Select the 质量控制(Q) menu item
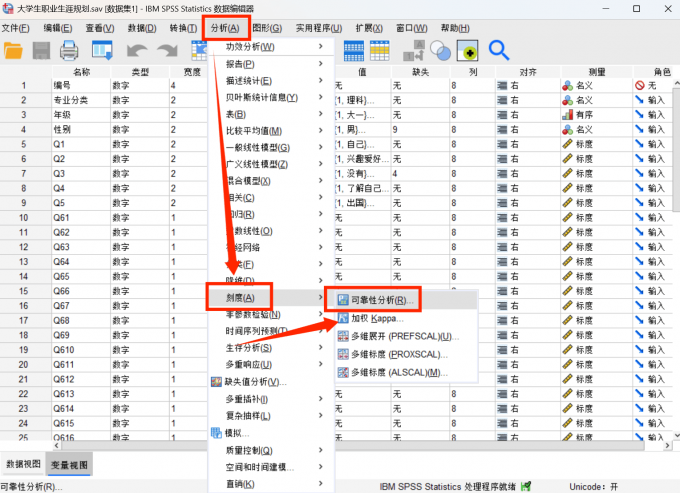This screenshot has width=680, height=493. 271,451
